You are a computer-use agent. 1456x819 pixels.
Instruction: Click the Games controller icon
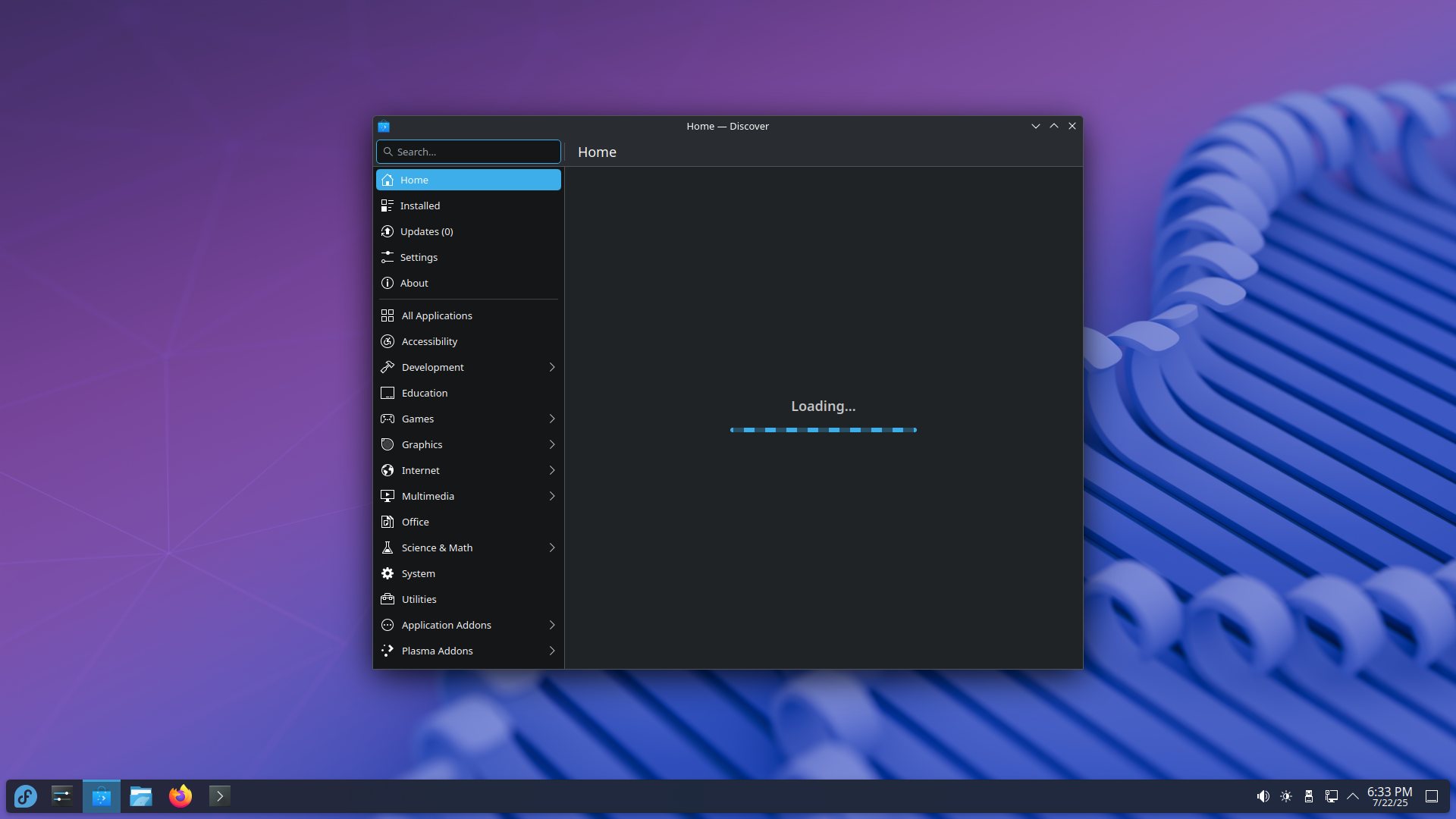(388, 419)
